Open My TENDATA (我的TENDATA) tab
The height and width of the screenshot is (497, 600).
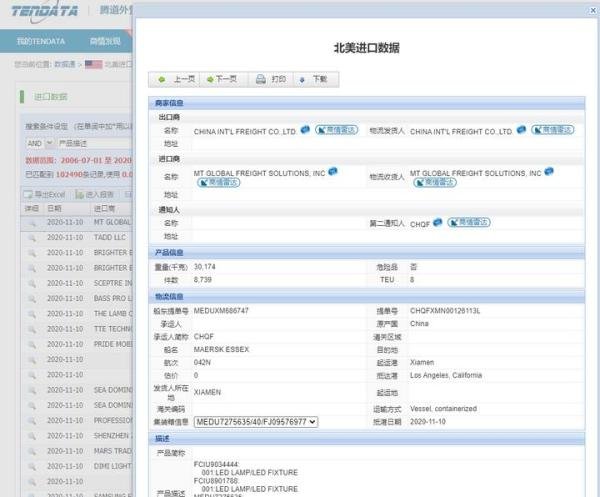(41, 41)
